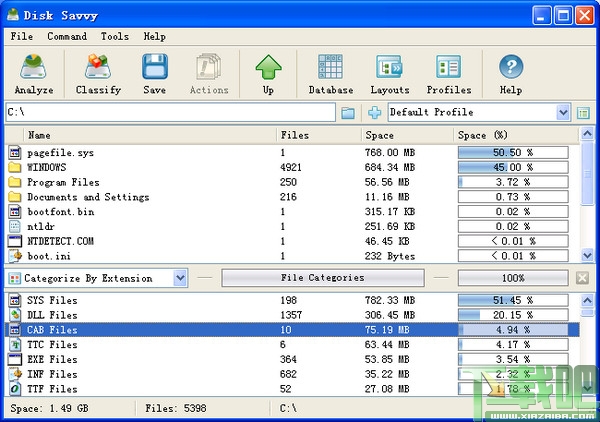Sort by the Name column header
This screenshot has height=422, width=600.
150,135
